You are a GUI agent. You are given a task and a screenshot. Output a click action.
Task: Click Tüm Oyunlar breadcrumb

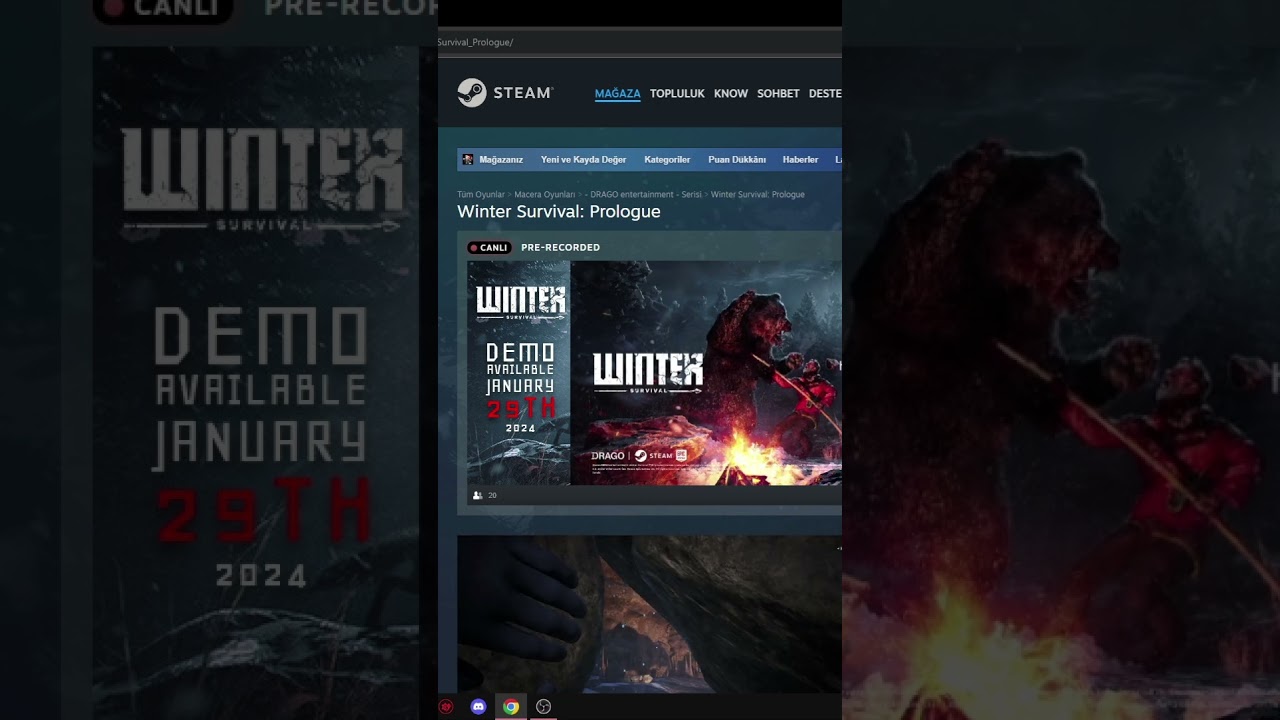[x=481, y=195]
